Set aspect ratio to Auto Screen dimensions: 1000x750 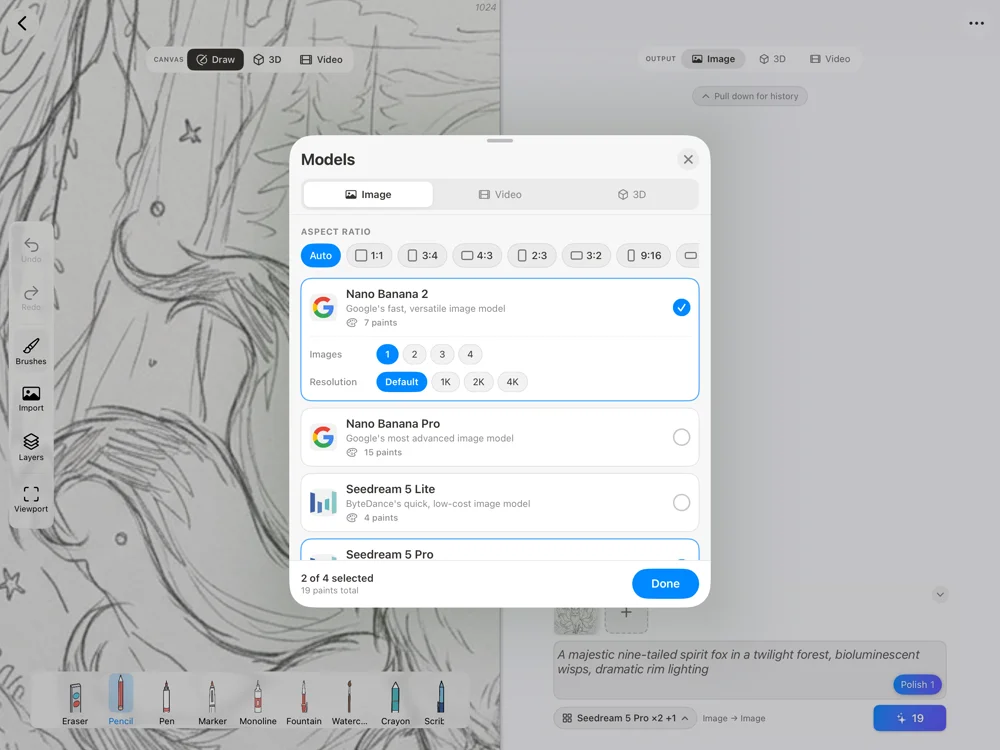click(321, 256)
